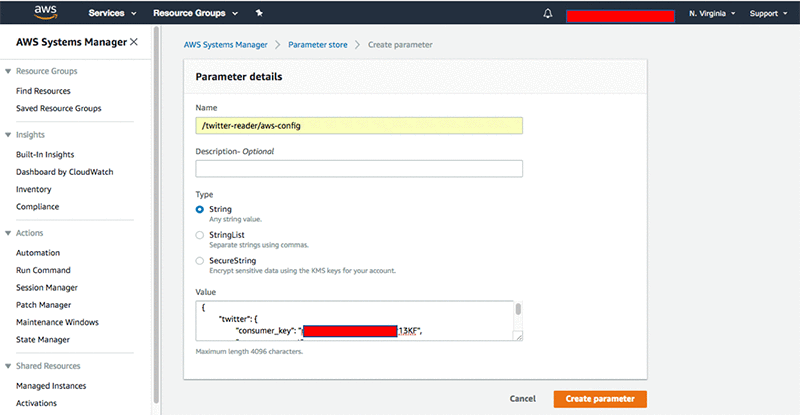Select the SecureString type radio button
This screenshot has width=800, height=415.
(x=199, y=261)
